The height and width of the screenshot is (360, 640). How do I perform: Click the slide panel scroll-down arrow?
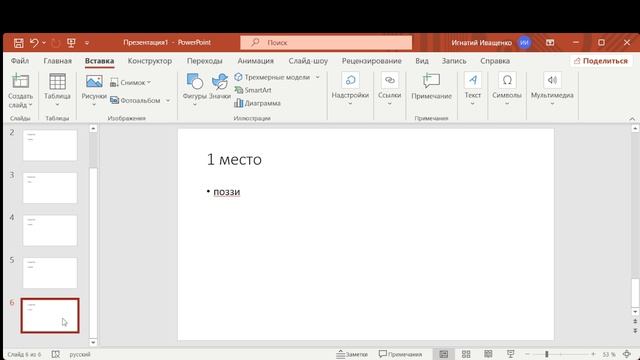tap(93, 342)
